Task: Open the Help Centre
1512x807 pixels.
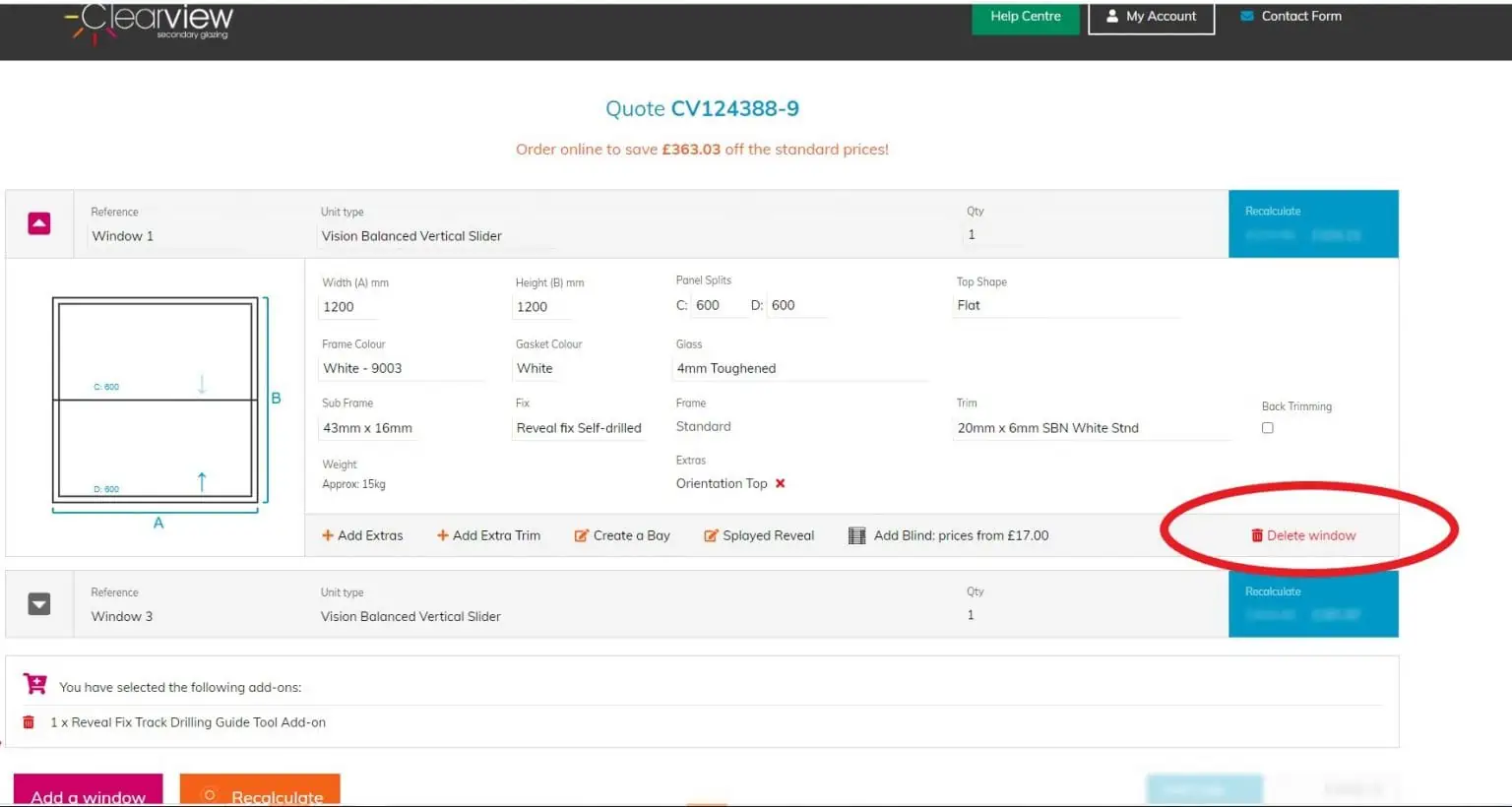Action: [1025, 17]
